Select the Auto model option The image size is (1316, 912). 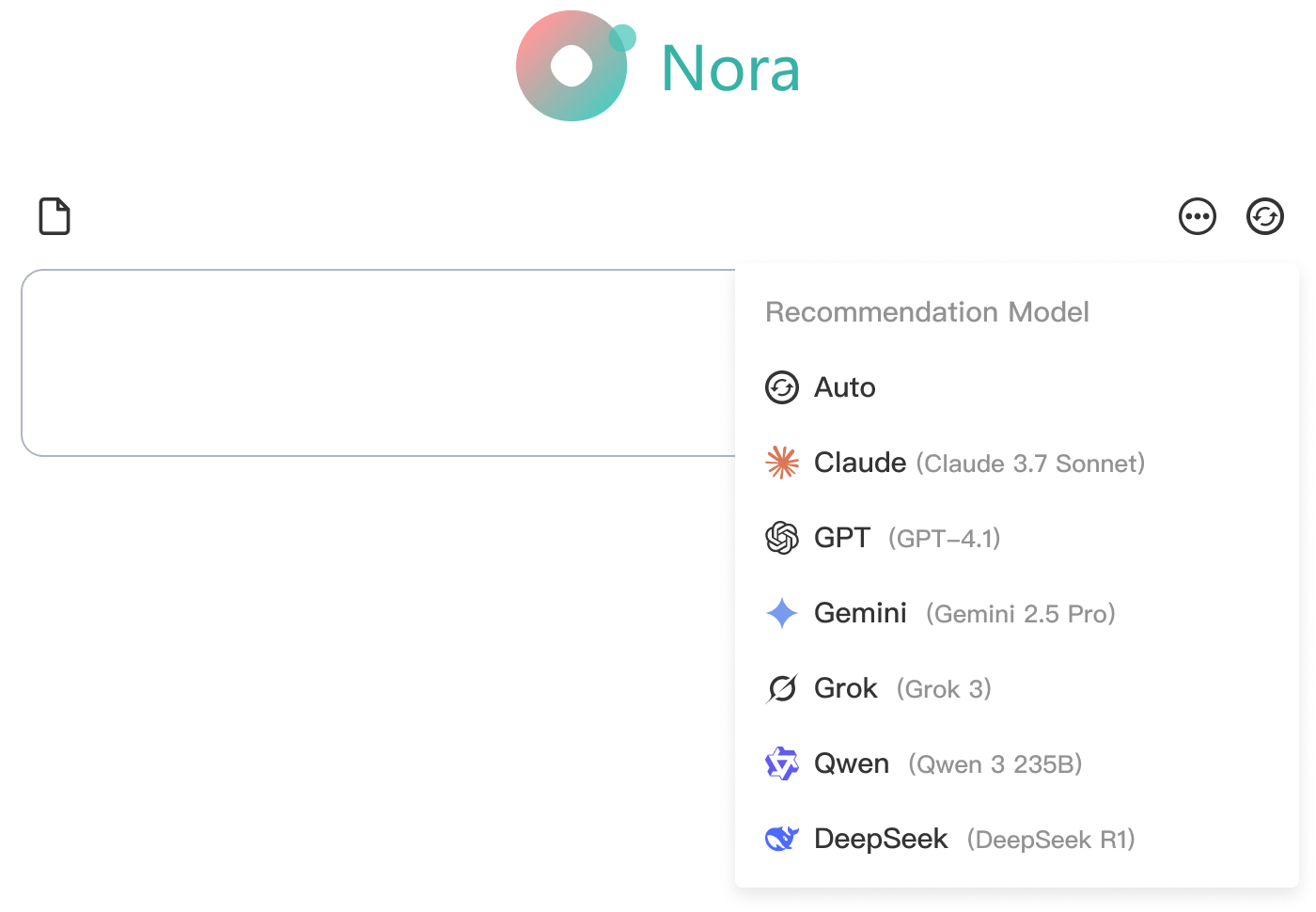coord(1017,387)
